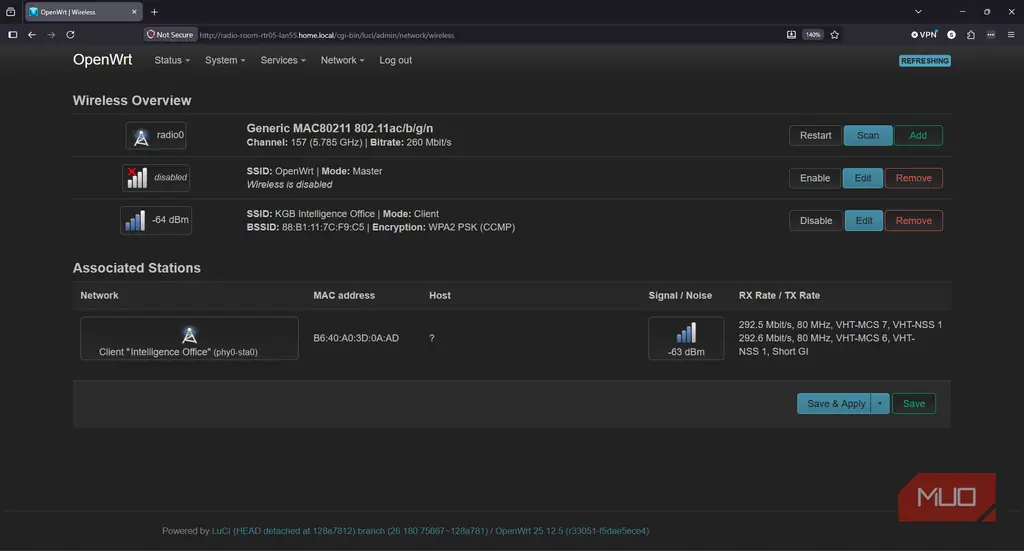Click the -64 dBm signal strength badge

(156, 220)
